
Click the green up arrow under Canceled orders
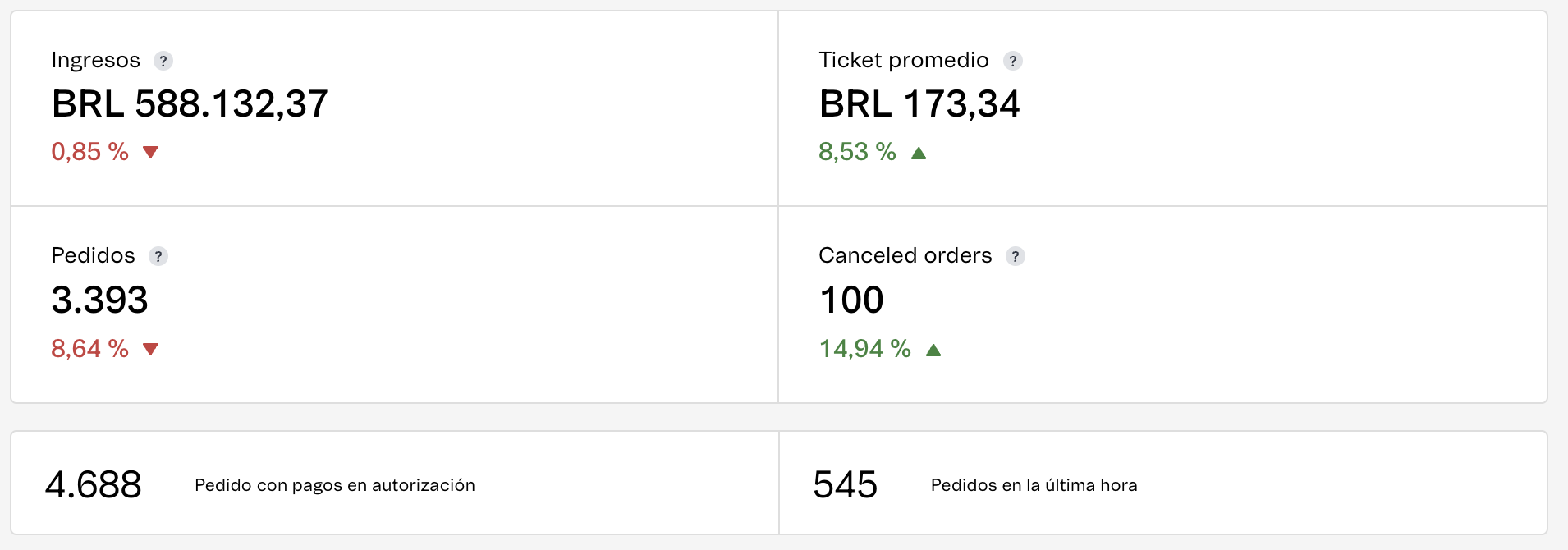933,350
